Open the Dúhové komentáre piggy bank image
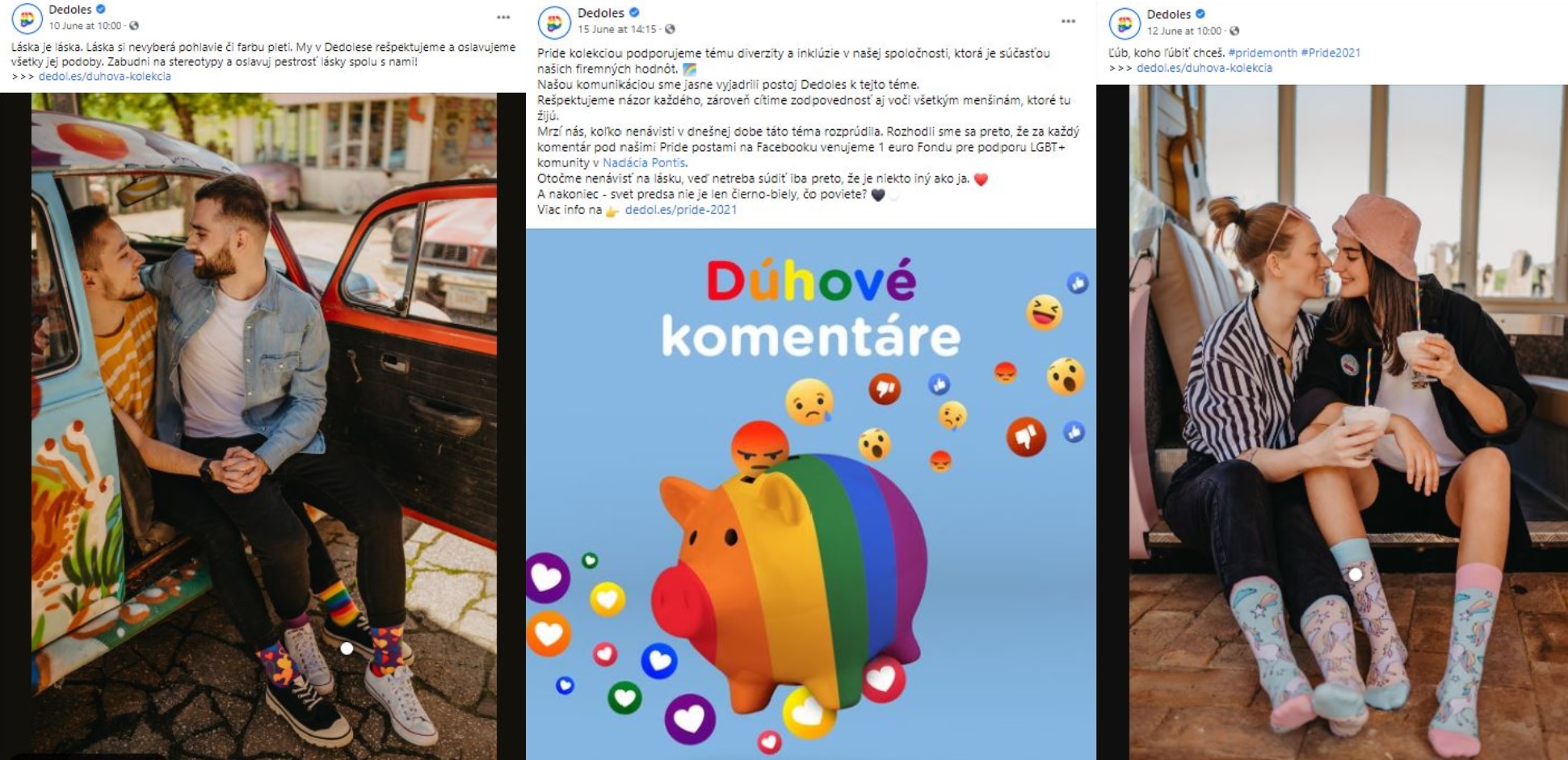1568x760 pixels. (x=811, y=494)
